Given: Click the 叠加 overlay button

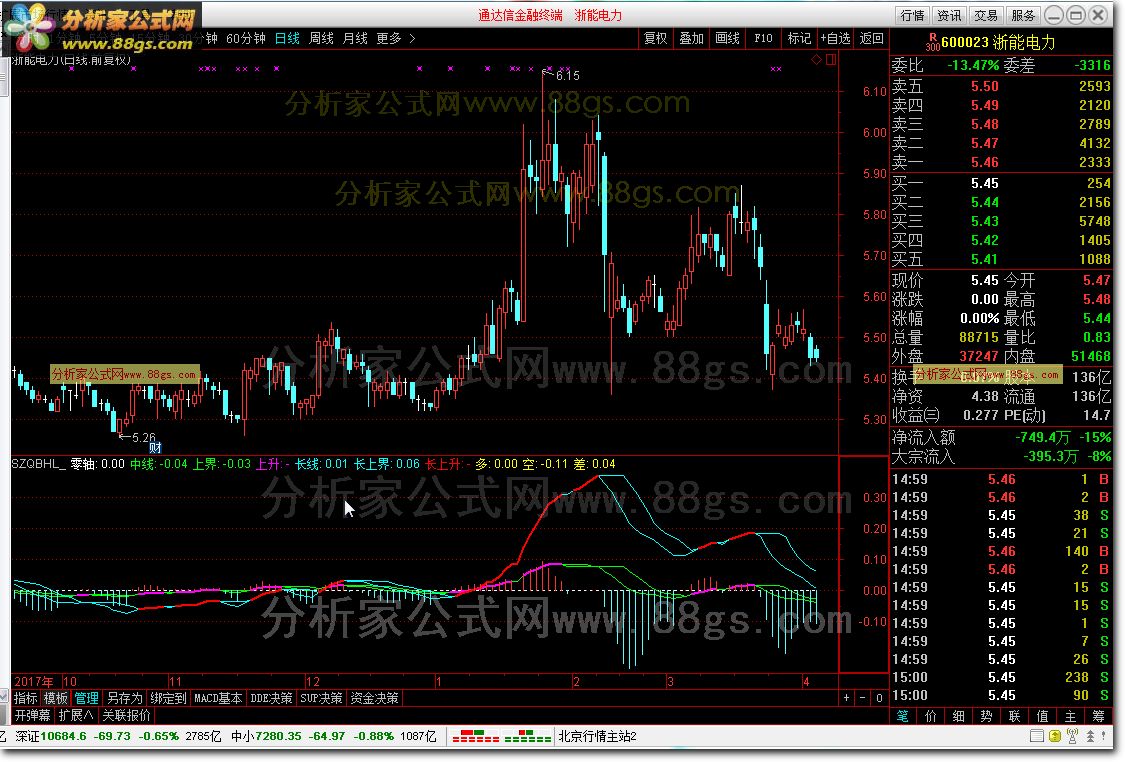Looking at the screenshot, I should pos(692,38).
